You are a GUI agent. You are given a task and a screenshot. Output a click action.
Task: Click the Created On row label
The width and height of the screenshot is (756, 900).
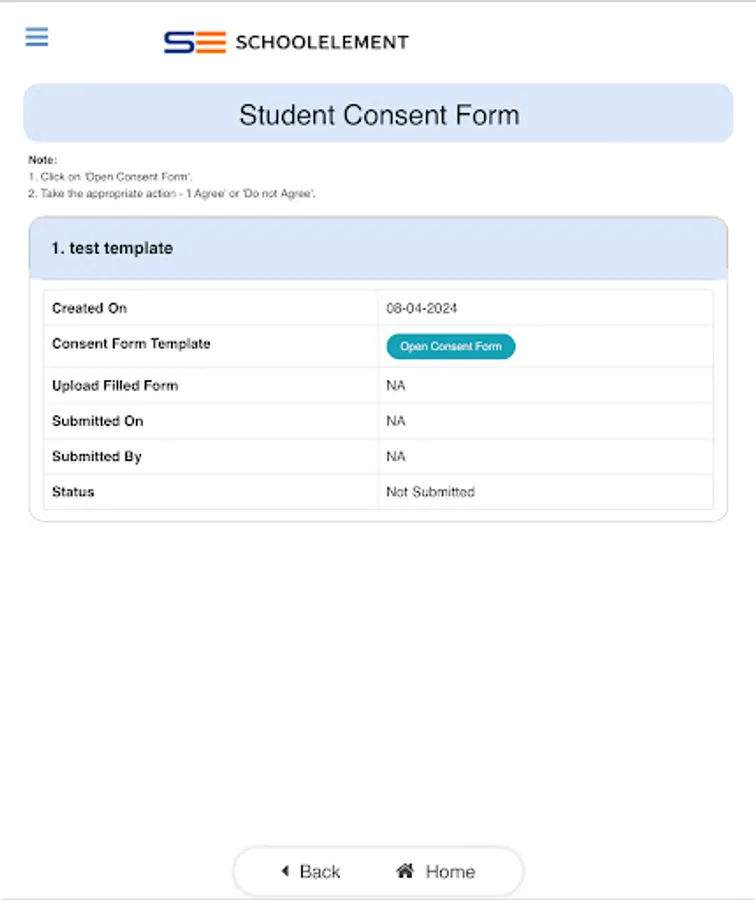89,308
